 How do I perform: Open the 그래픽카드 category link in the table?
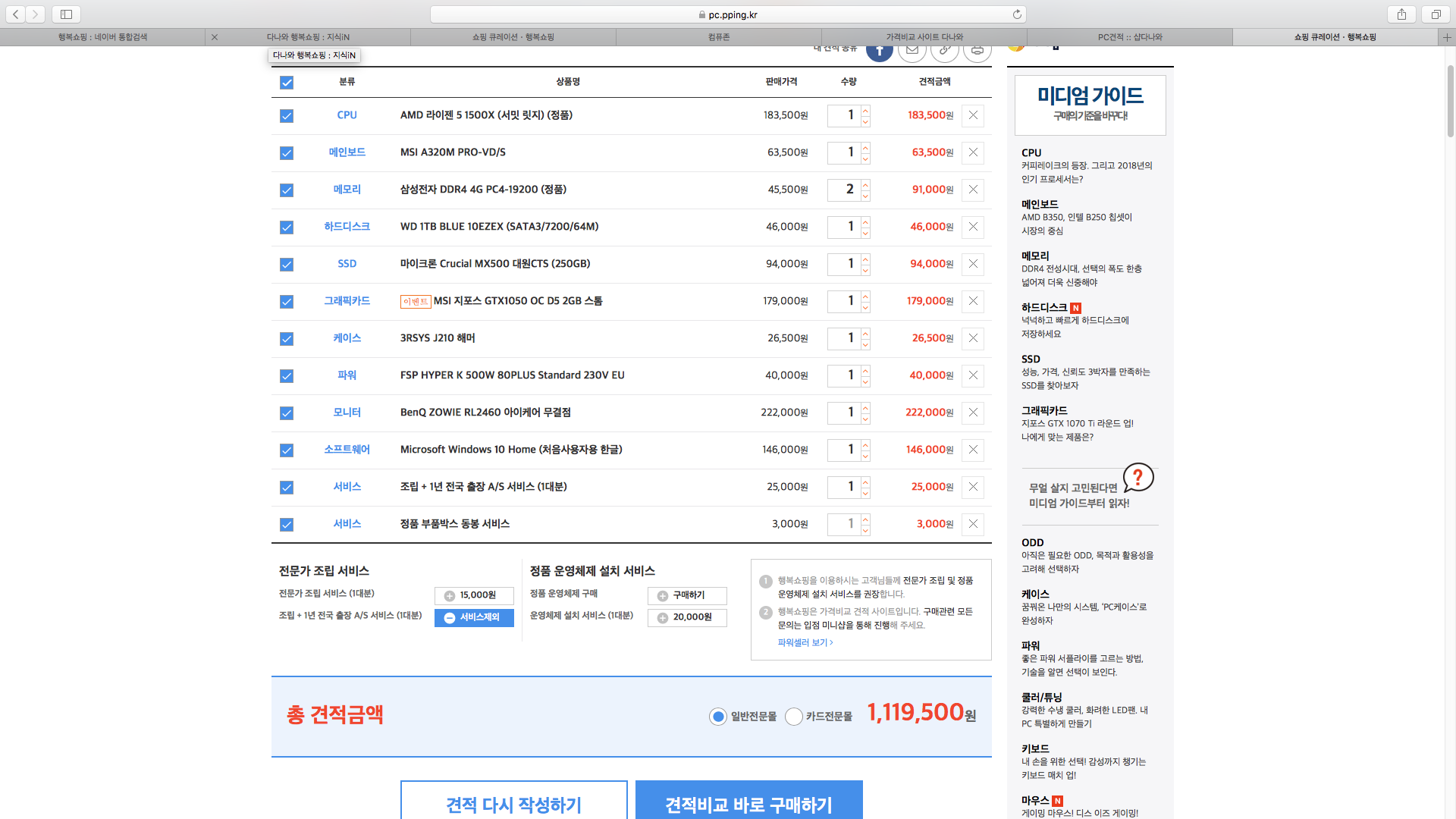[347, 301]
